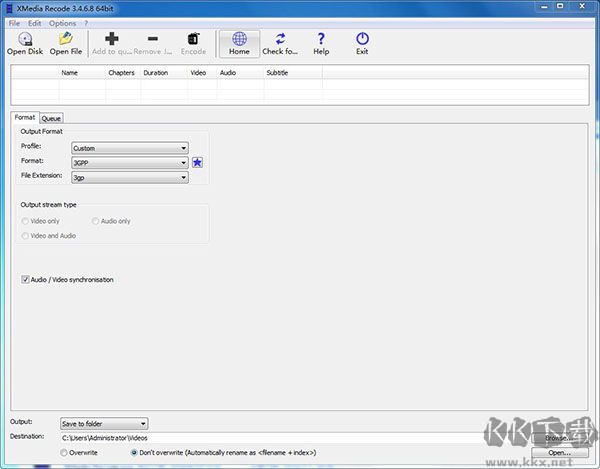This screenshot has height=469, width=600.
Task: Select the Video only radio button
Action: (x=25, y=221)
